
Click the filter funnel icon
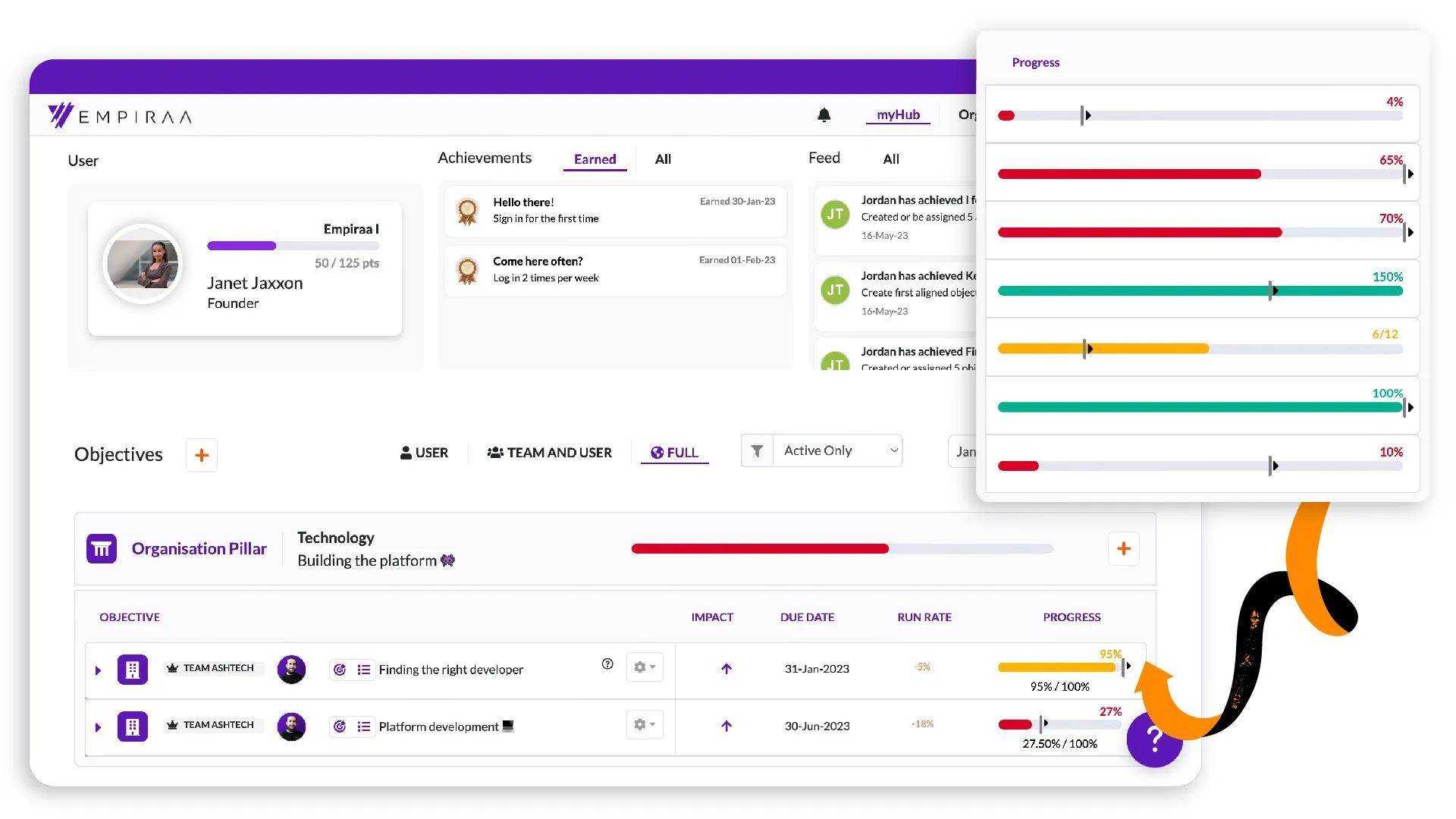tap(757, 451)
